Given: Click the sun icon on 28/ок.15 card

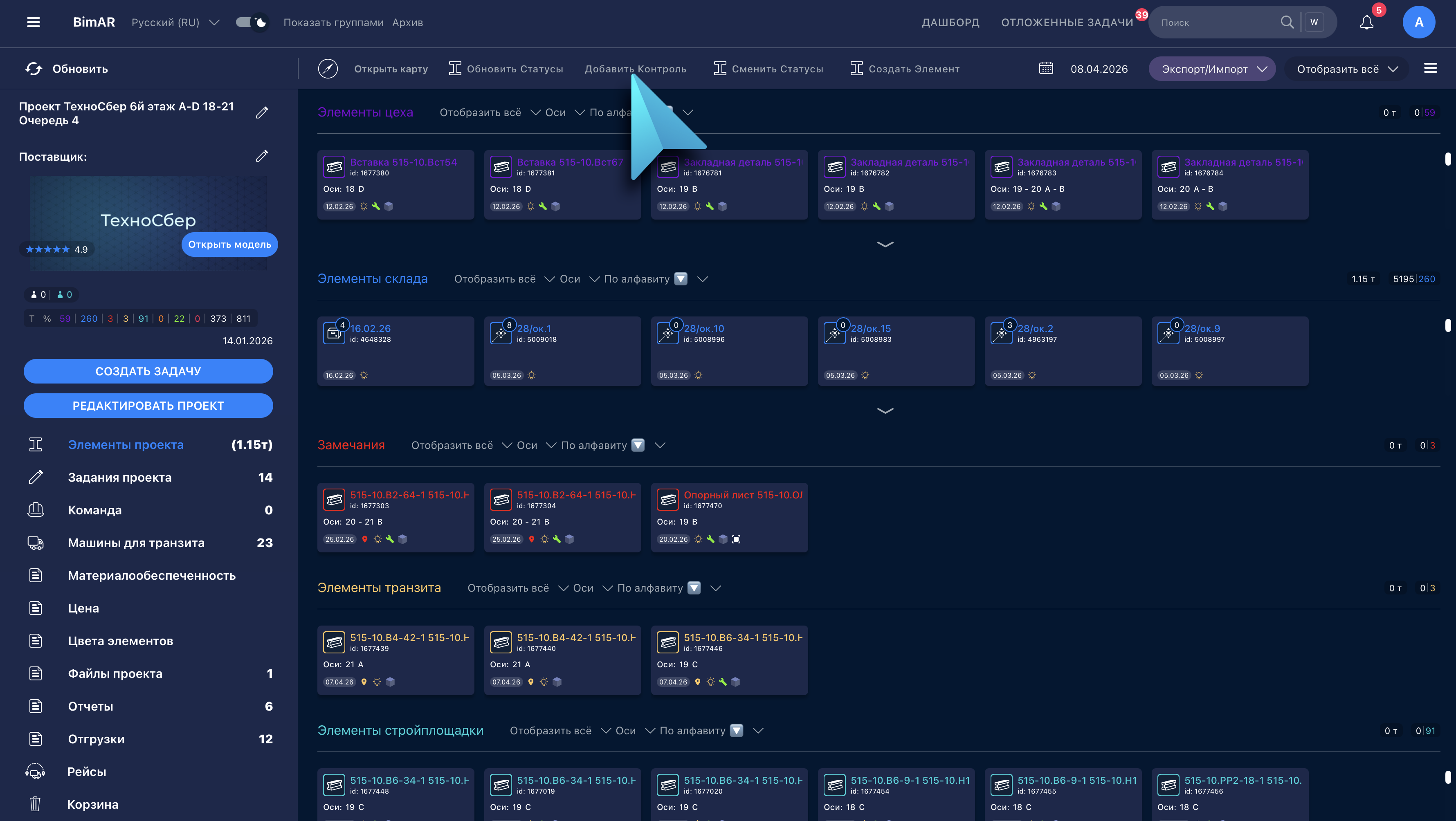Looking at the screenshot, I should pos(865,375).
